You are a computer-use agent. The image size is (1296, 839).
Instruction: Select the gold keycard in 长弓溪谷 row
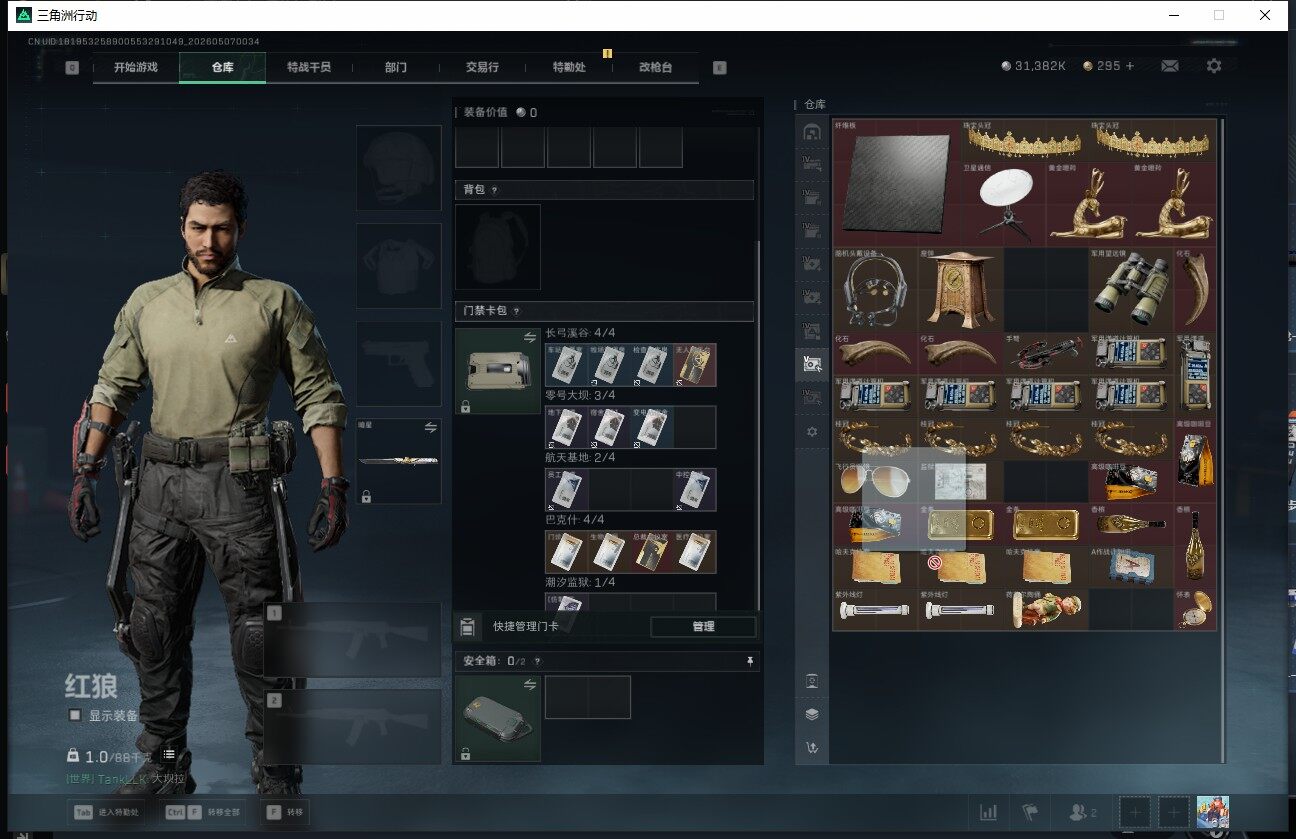point(694,365)
